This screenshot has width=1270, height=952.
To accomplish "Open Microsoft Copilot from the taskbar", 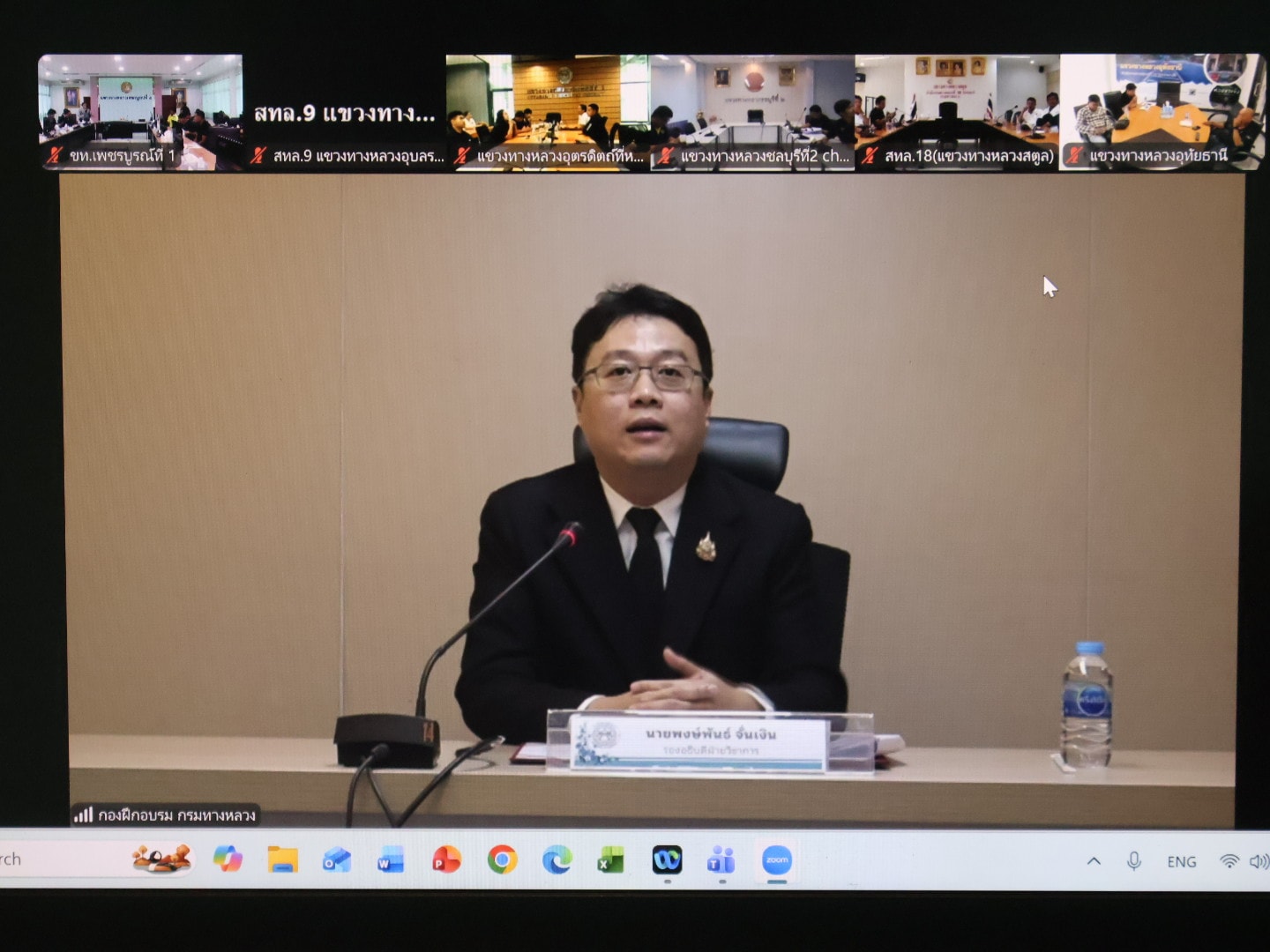I will coord(228,859).
